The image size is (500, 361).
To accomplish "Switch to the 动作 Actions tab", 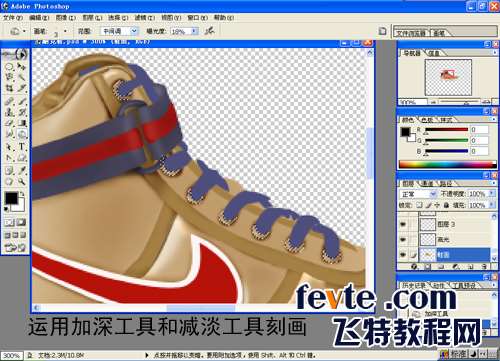I will (439, 286).
